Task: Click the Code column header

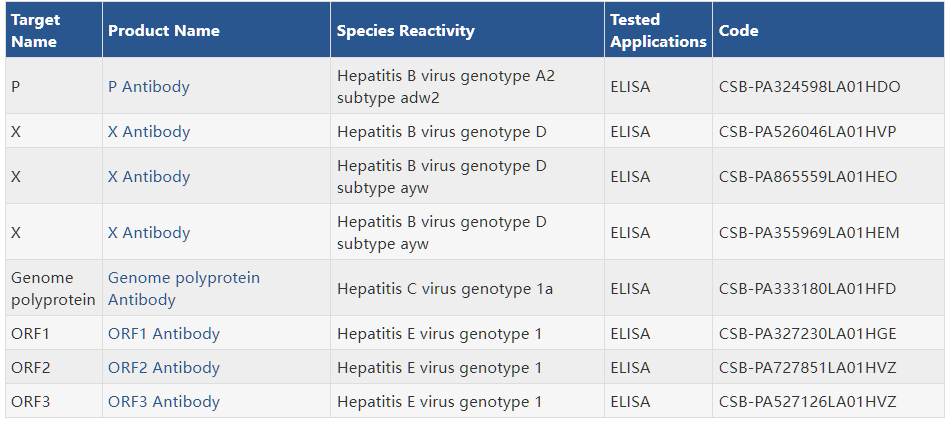Action: (828, 30)
